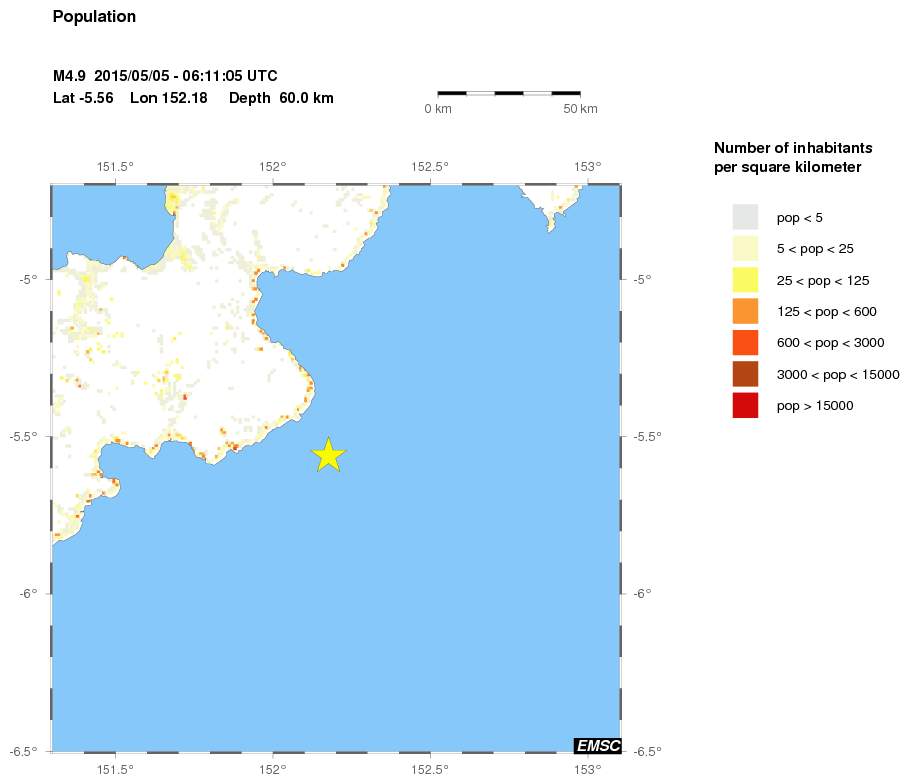The width and height of the screenshot is (910, 784).
Task: Click the 'pop < 5' legend label text
Action: click(800, 217)
